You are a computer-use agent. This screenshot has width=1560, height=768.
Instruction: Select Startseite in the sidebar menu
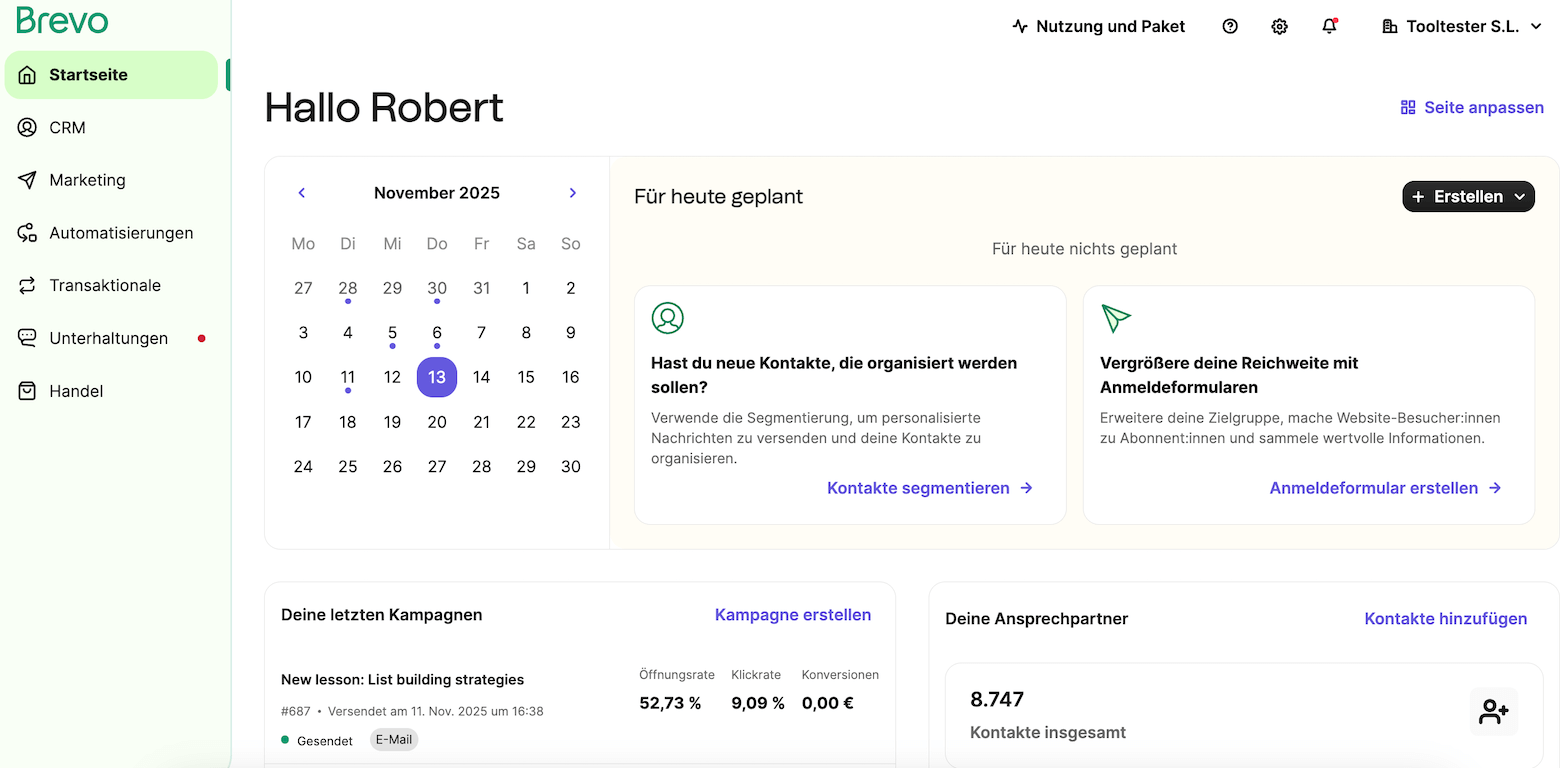(89, 74)
